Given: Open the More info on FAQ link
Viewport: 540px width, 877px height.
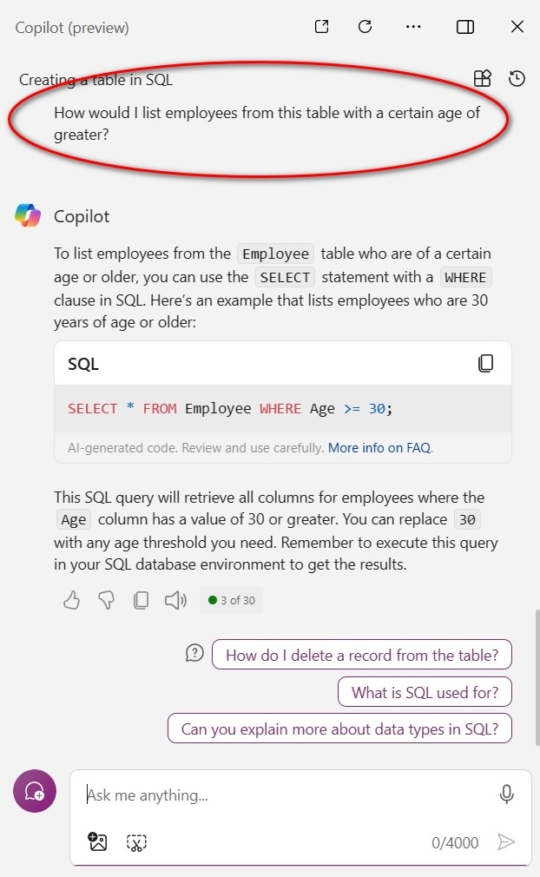Looking at the screenshot, I should coord(380,448).
